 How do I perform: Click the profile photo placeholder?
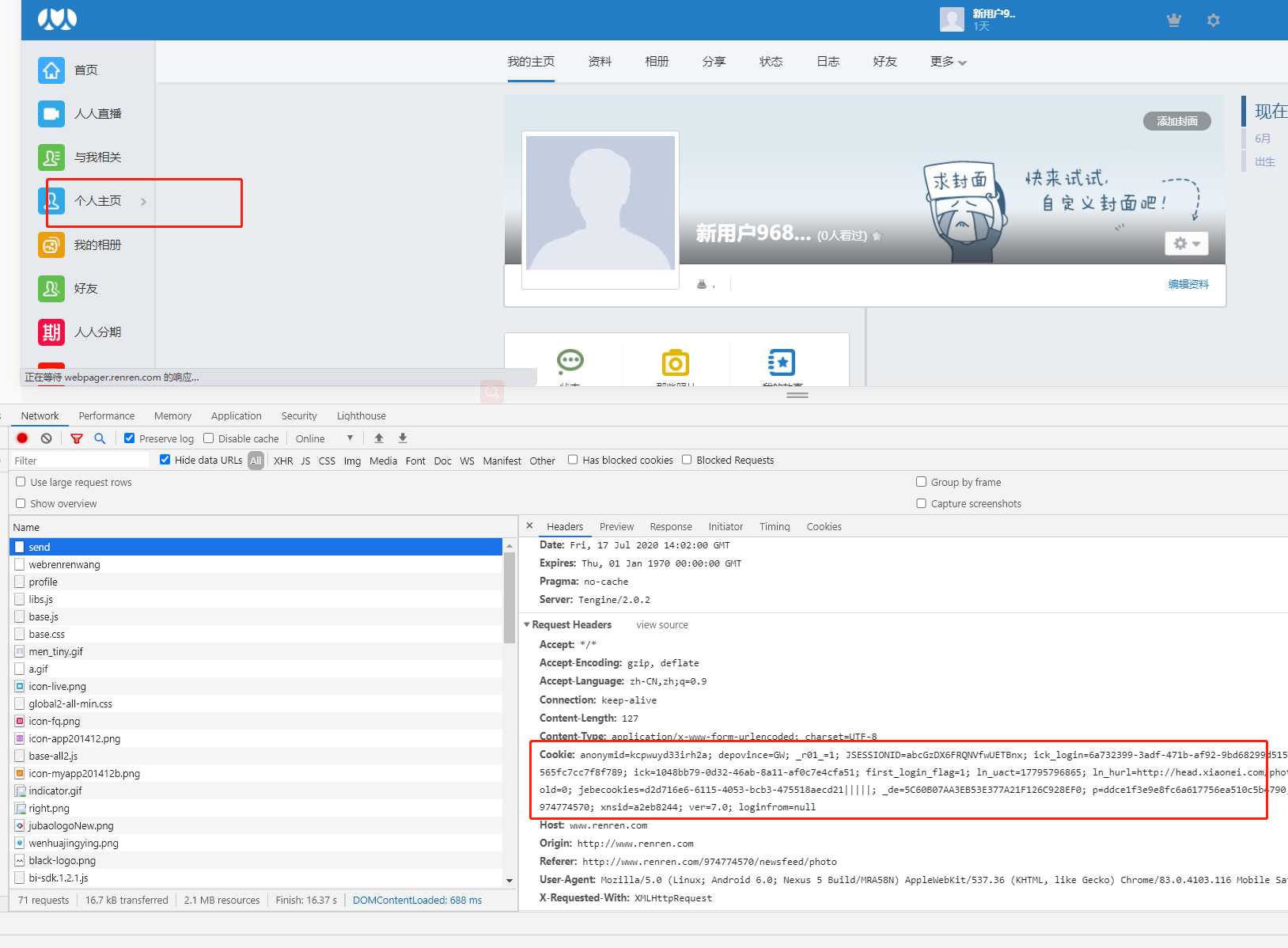click(600, 203)
